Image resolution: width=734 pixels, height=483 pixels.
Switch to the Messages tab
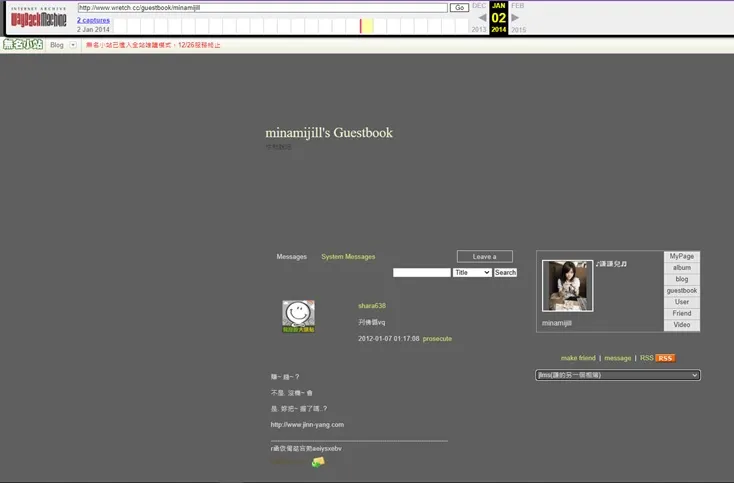click(x=291, y=256)
